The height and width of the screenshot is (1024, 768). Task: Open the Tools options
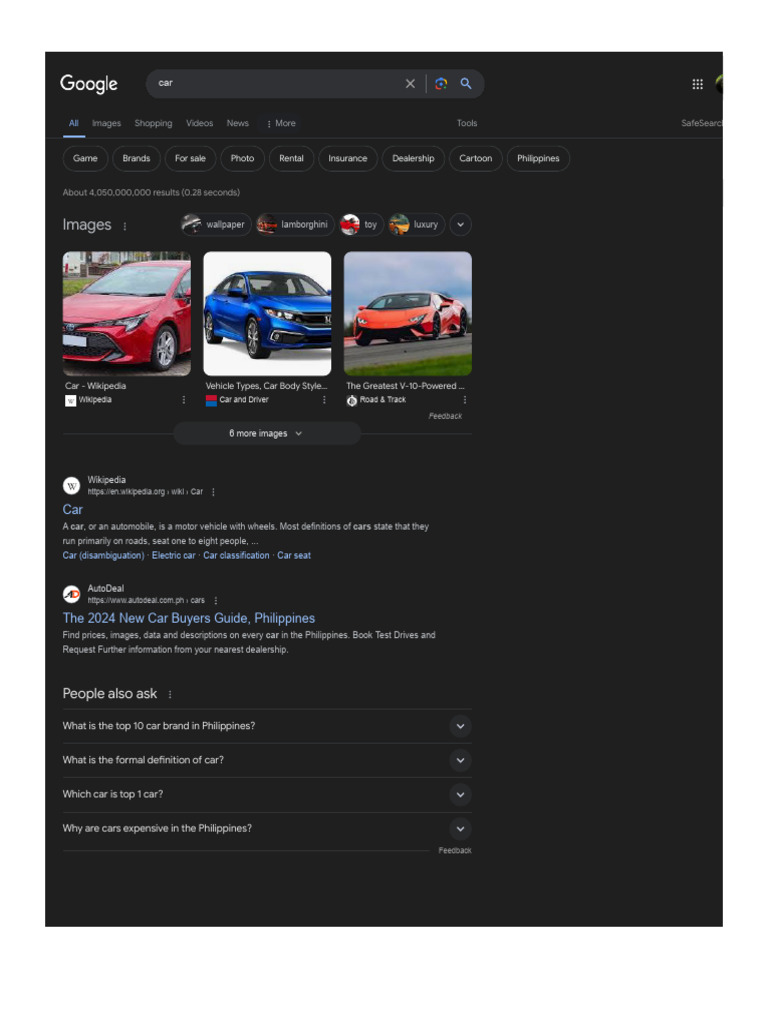pos(467,123)
